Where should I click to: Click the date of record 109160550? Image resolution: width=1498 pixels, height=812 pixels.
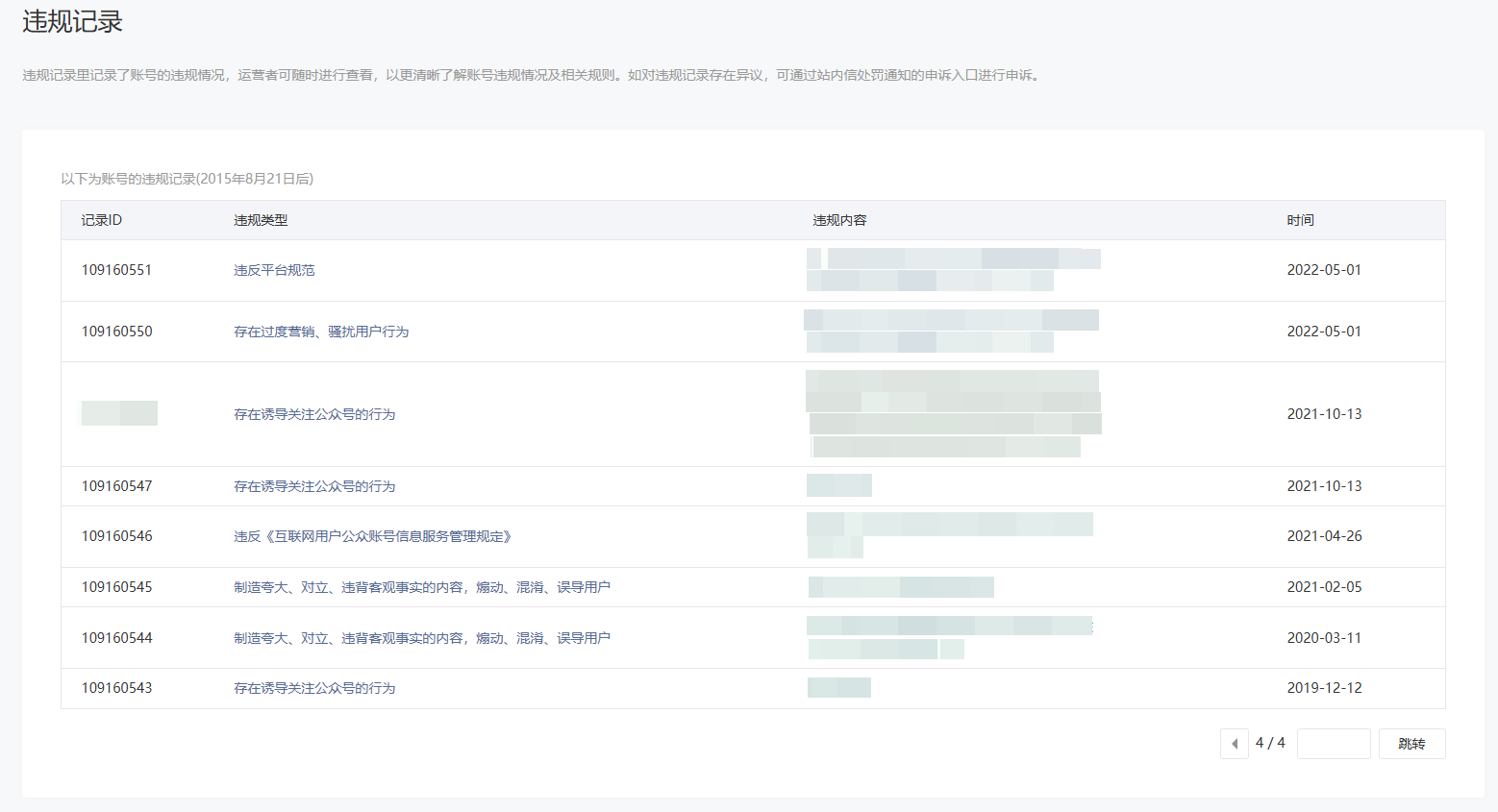click(x=1324, y=332)
